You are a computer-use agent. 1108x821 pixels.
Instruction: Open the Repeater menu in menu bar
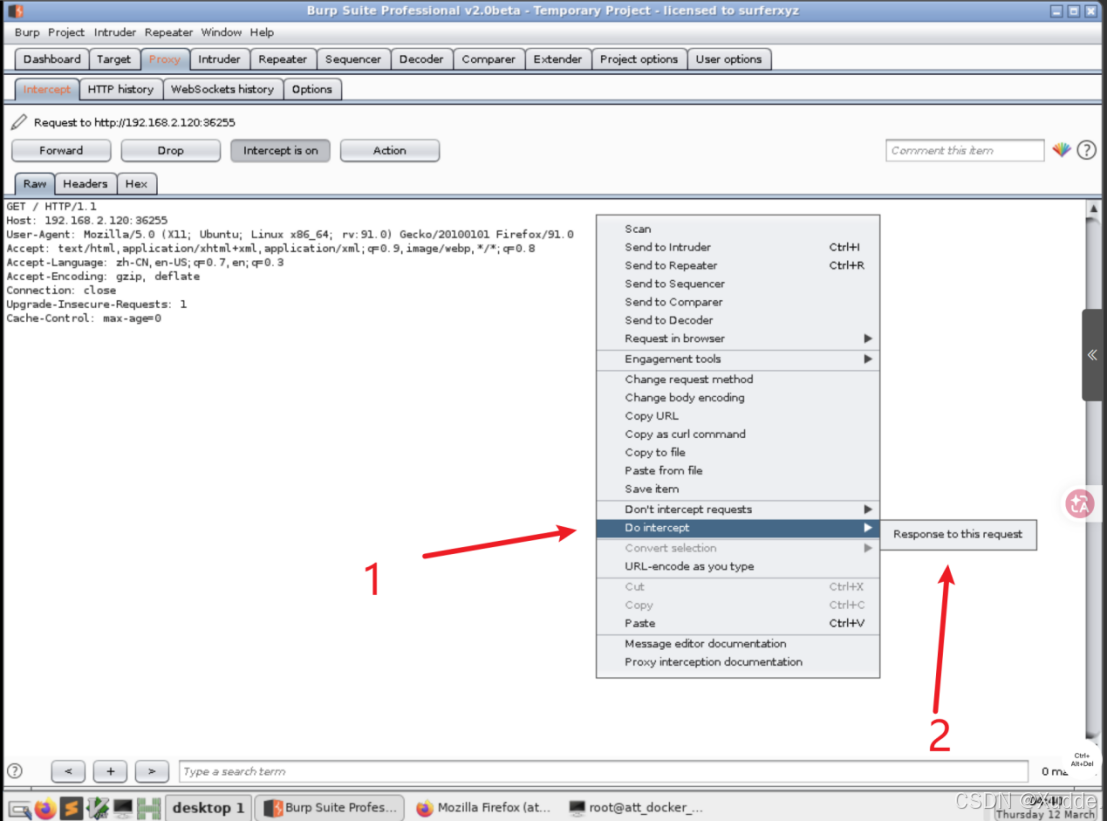coord(168,33)
